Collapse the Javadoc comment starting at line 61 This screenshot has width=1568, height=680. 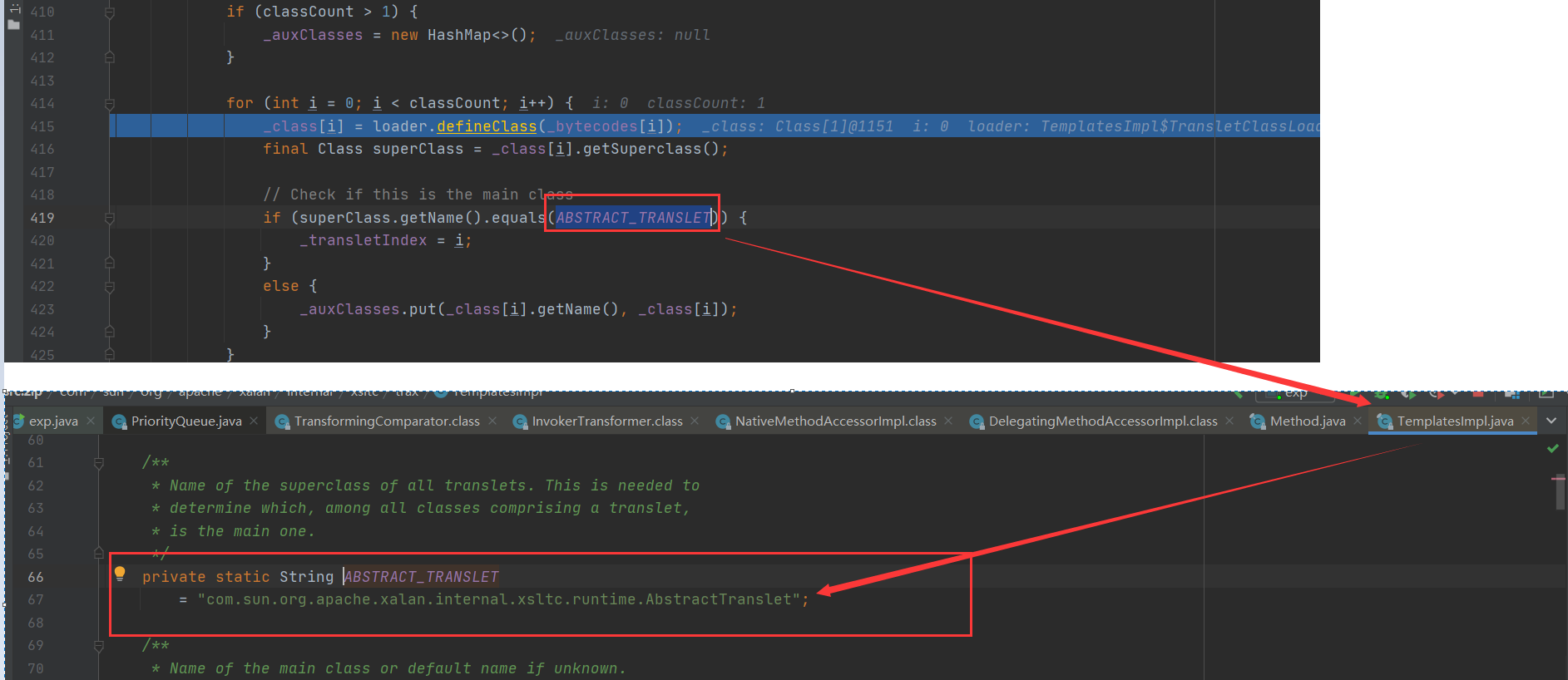(x=99, y=463)
